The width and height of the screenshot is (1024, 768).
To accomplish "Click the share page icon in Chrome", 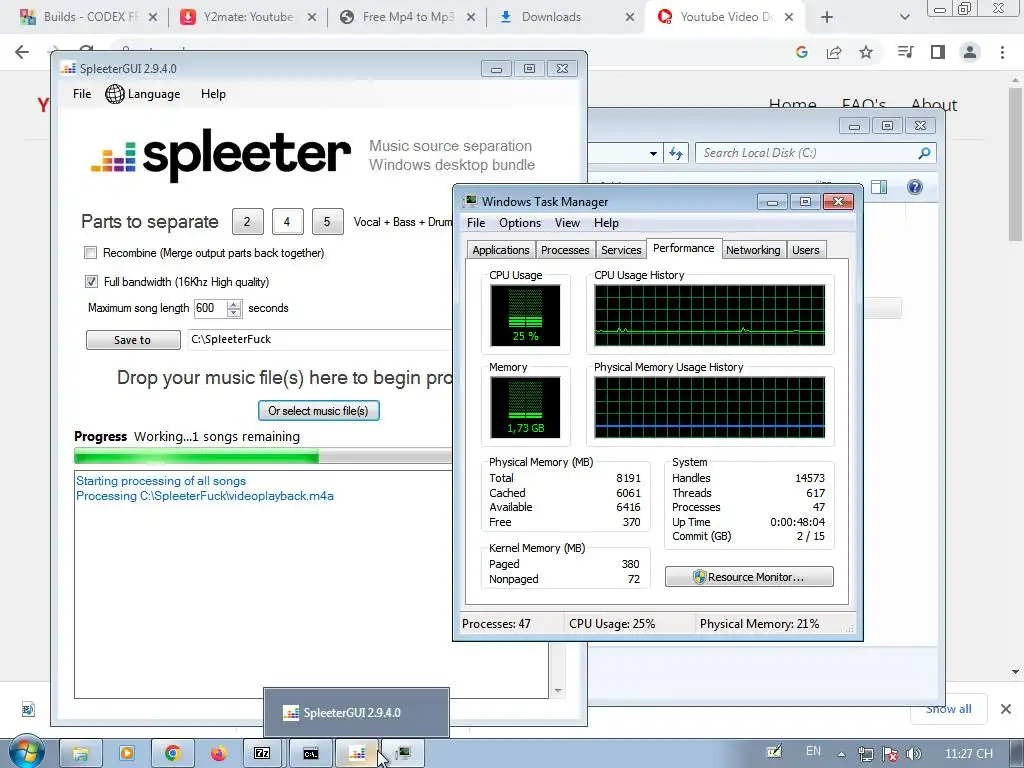I will coord(834,52).
